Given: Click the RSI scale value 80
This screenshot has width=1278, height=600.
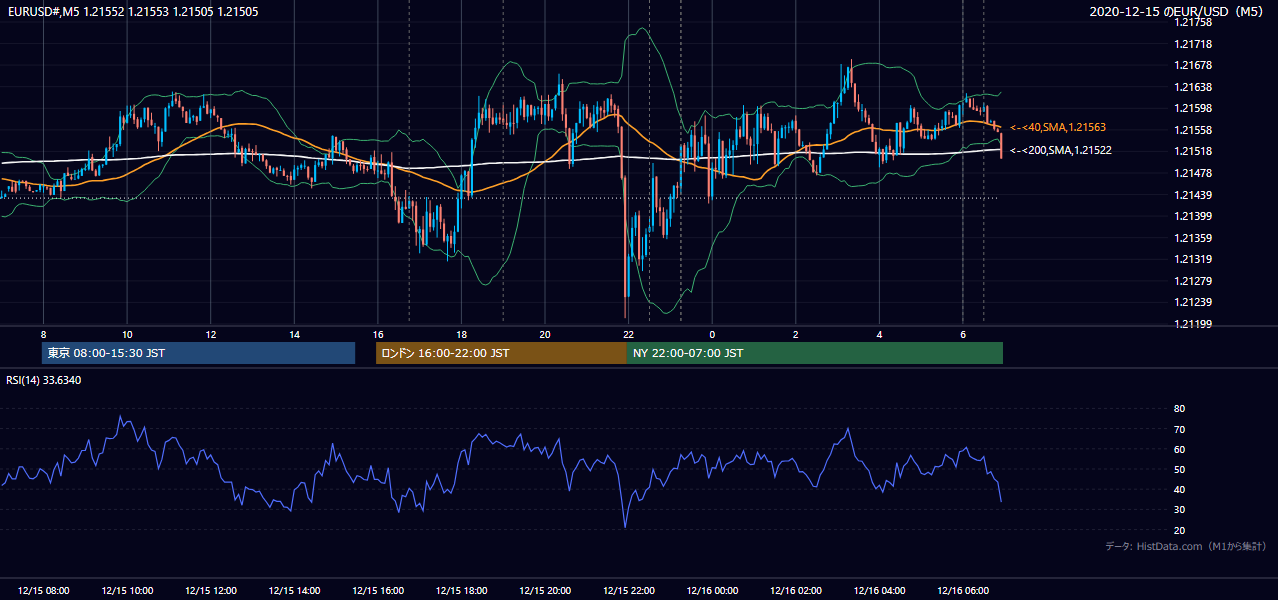Looking at the screenshot, I should [x=1180, y=409].
